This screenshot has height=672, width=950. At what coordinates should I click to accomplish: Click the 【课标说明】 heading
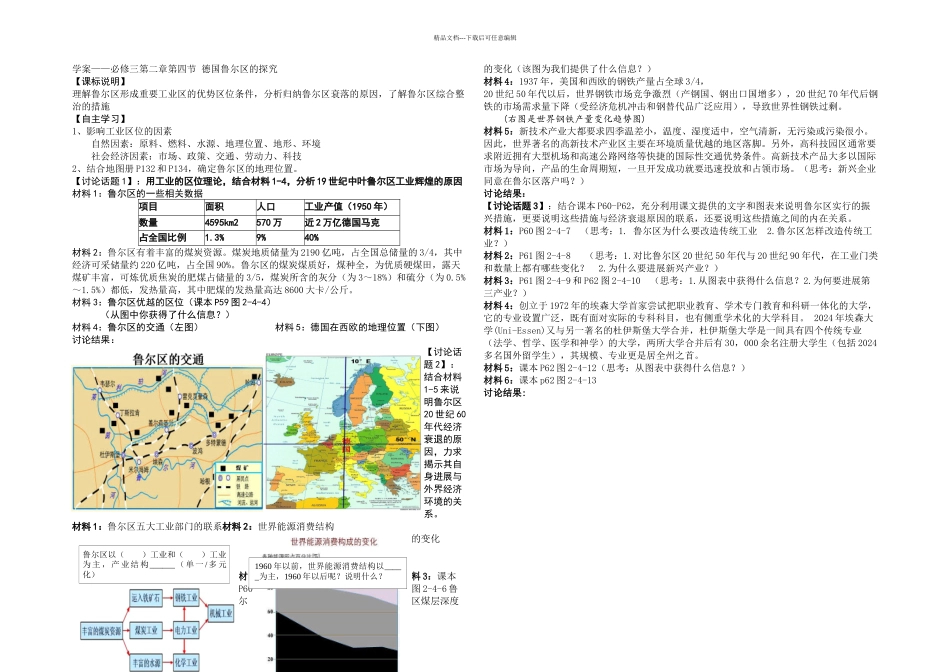[x=101, y=82]
